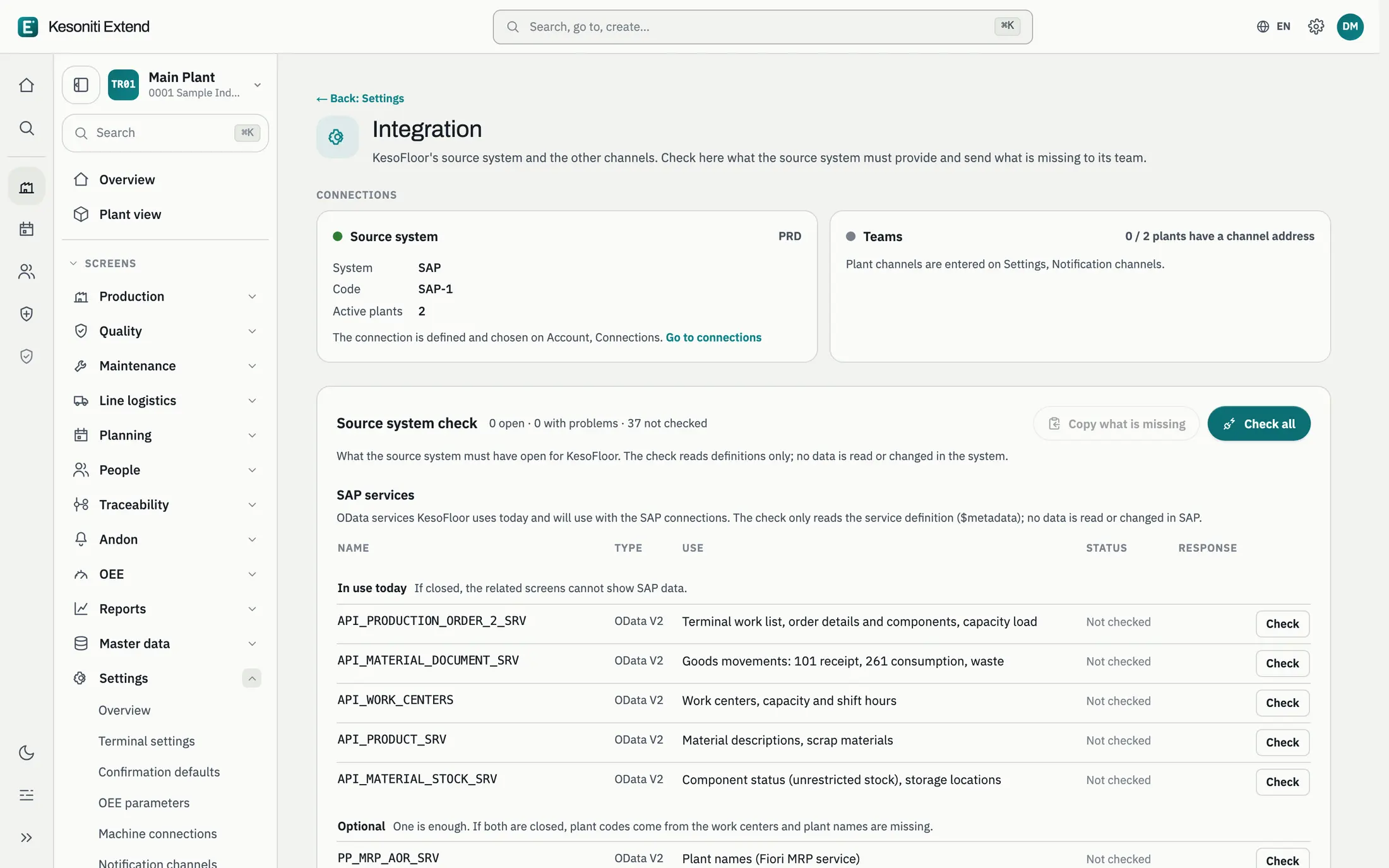1389x868 pixels.
Task: Switch language with the EN globe
Action: click(x=1273, y=27)
